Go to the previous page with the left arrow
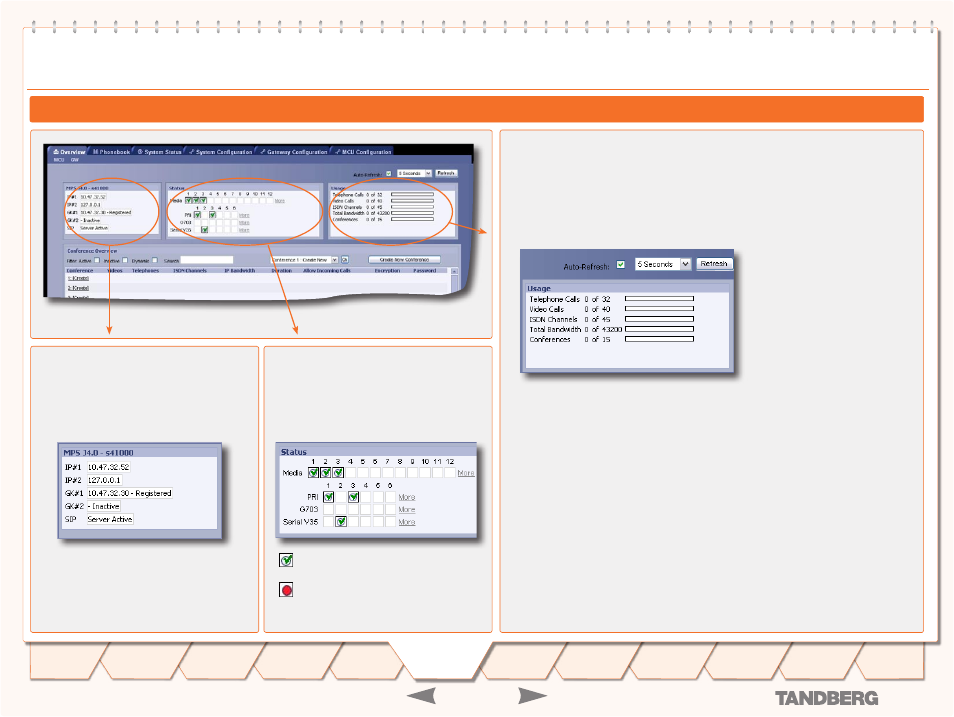This screenshot has width=954, height=717. (x=421, y=696)
